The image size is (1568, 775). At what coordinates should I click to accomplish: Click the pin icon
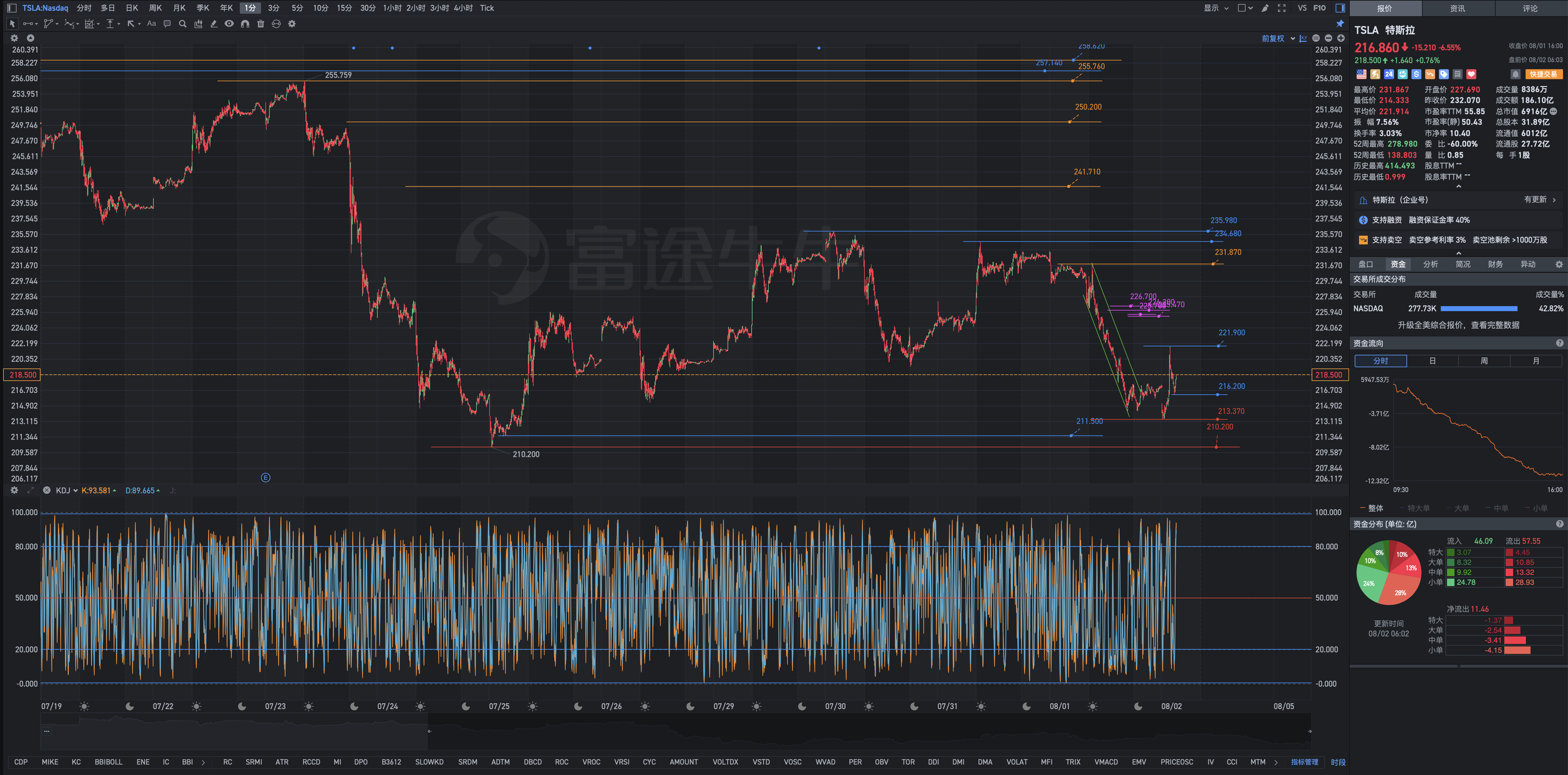pos(1340,24)
